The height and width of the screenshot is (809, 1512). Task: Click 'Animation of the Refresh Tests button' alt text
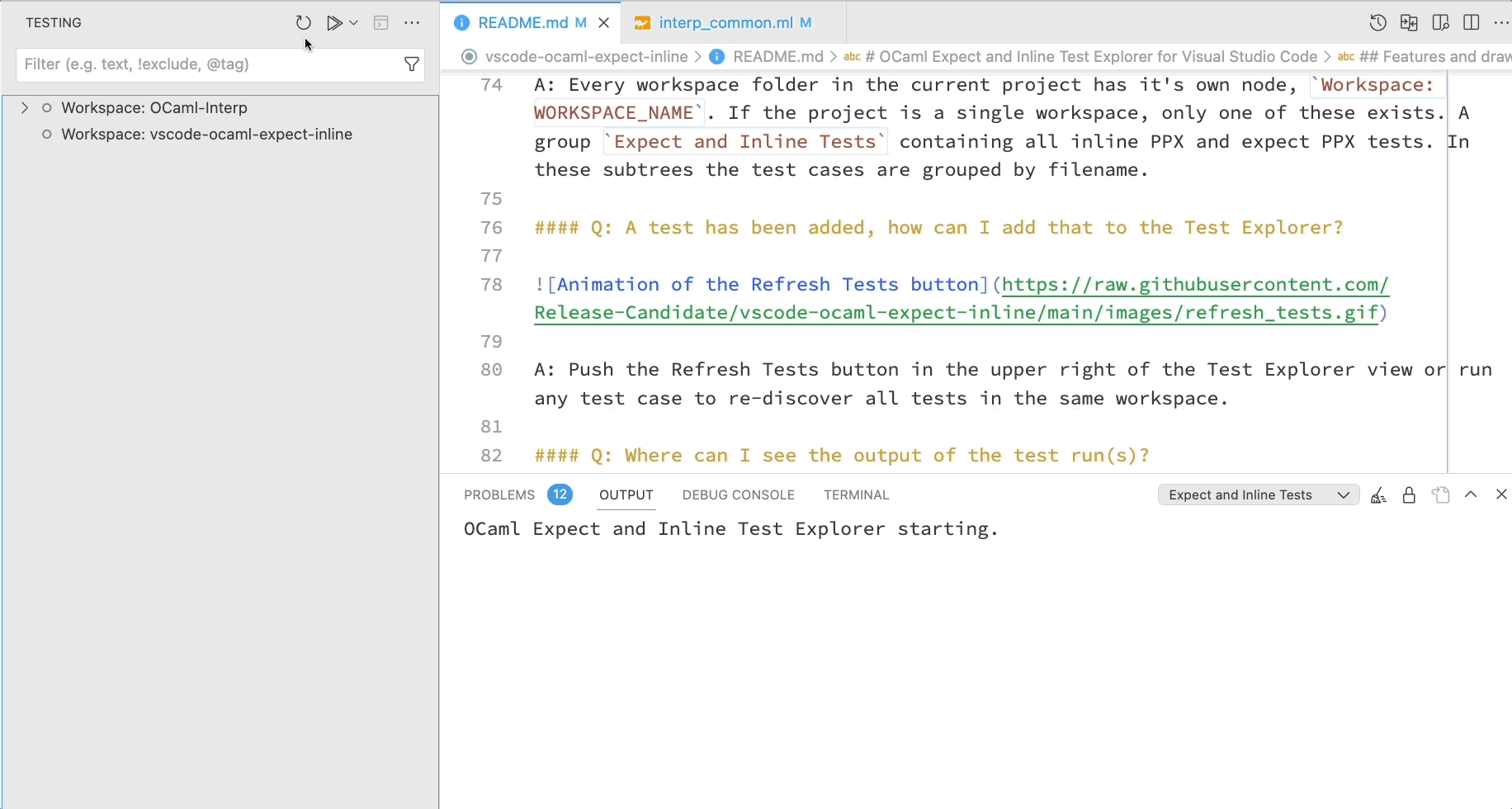point(768,285)
